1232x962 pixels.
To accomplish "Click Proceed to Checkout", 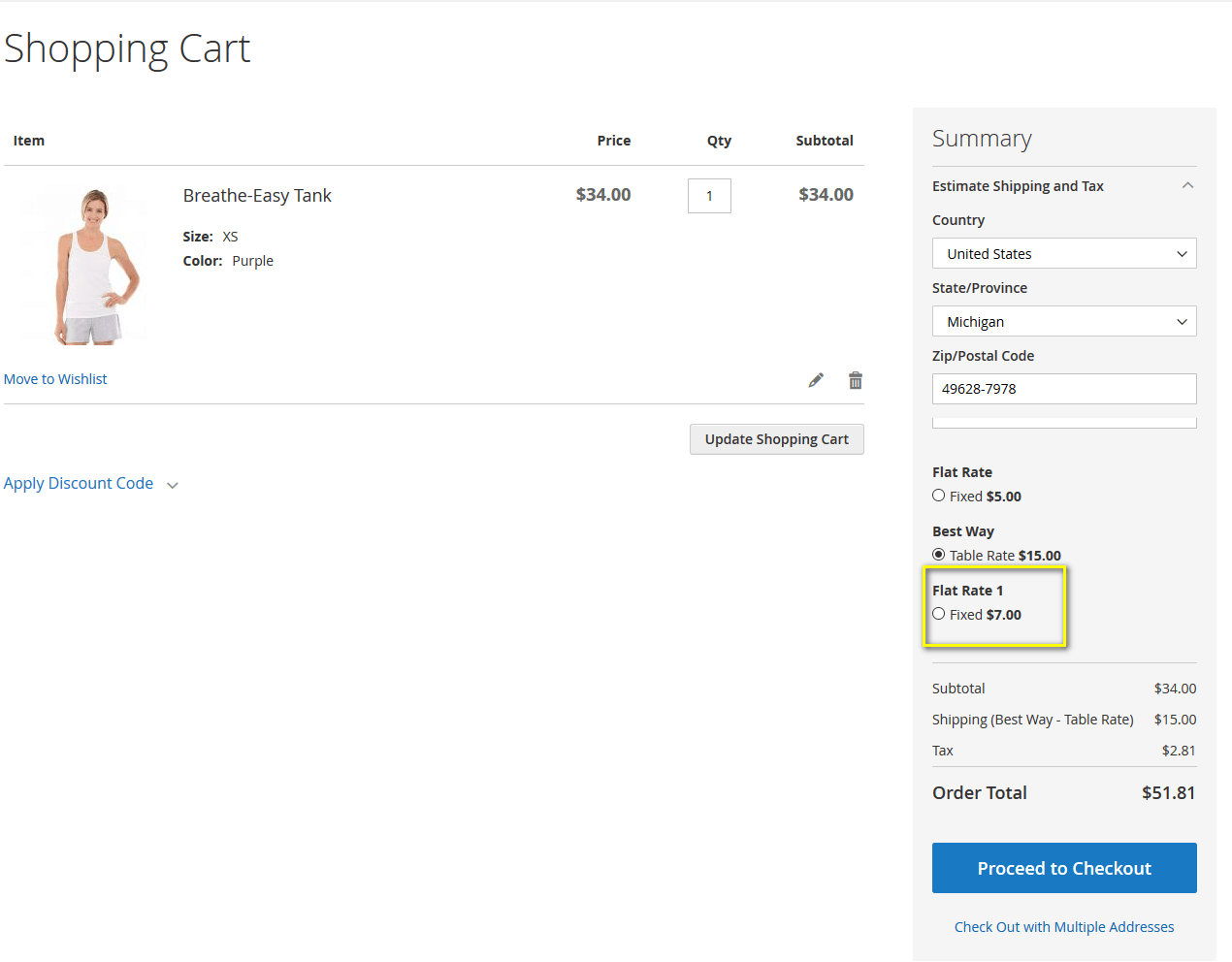I will coord(1064,868).
